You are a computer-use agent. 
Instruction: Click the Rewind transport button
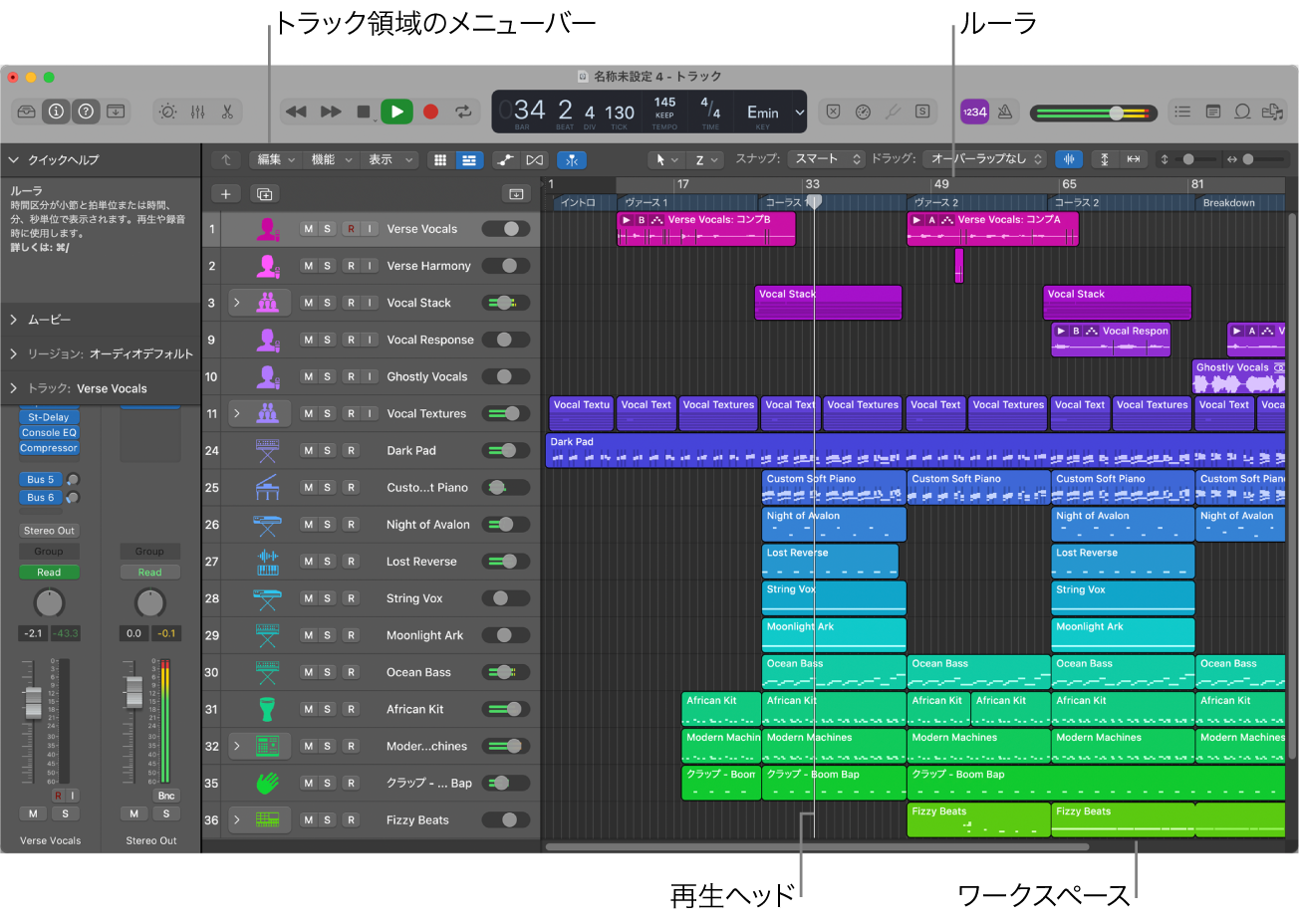296,112
